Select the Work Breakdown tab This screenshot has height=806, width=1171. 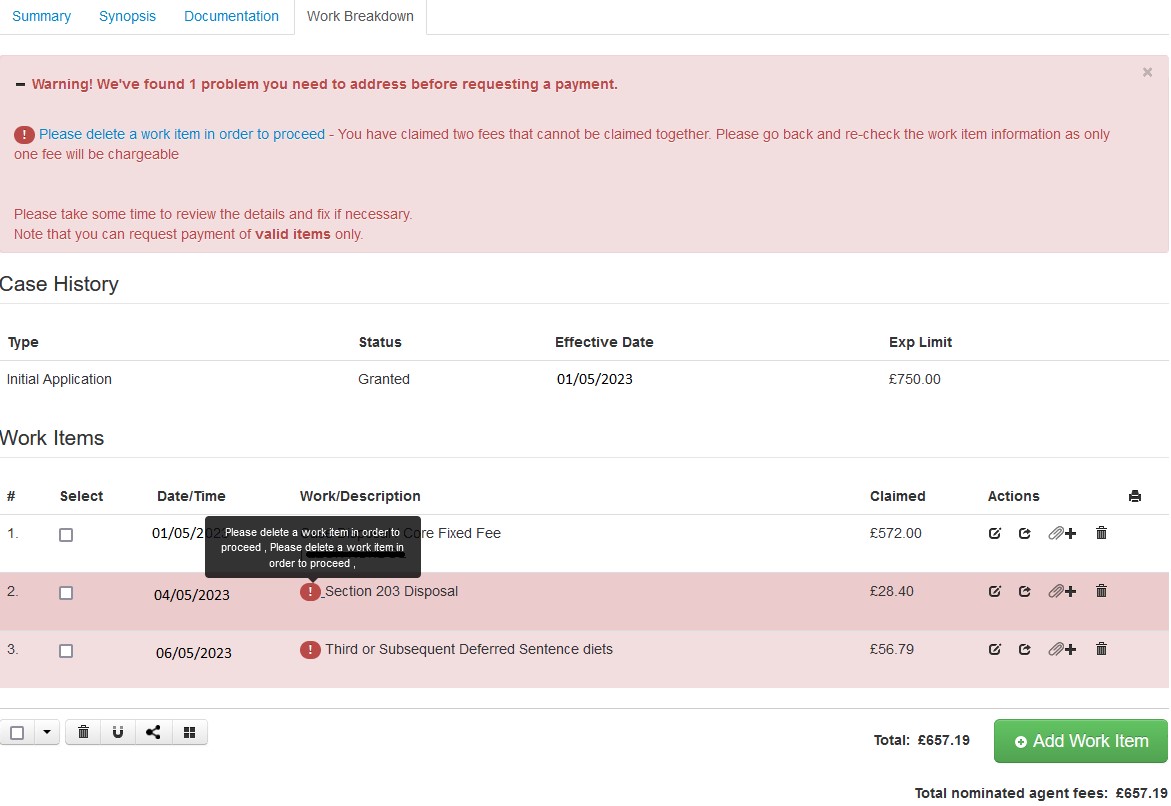click(x=360, y=16)
